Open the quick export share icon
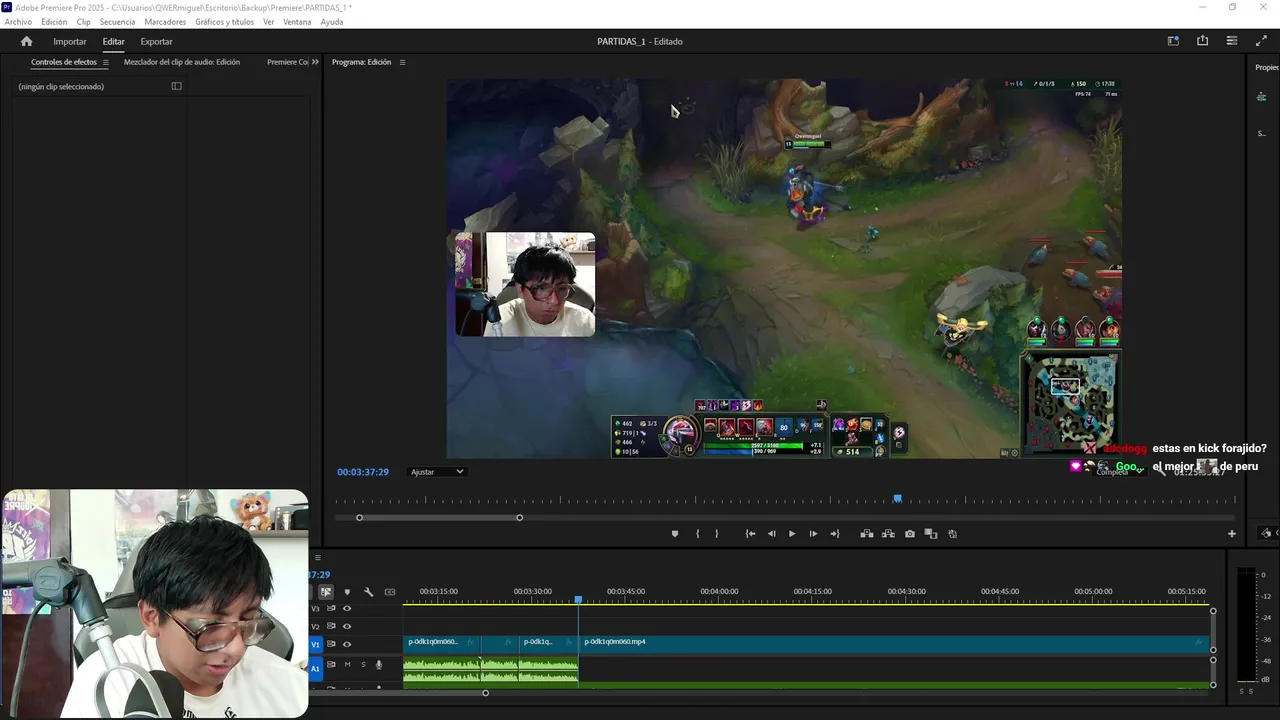Image resolution: width=1280 pixels, height=720 pixels. (x=1202, y=41)
